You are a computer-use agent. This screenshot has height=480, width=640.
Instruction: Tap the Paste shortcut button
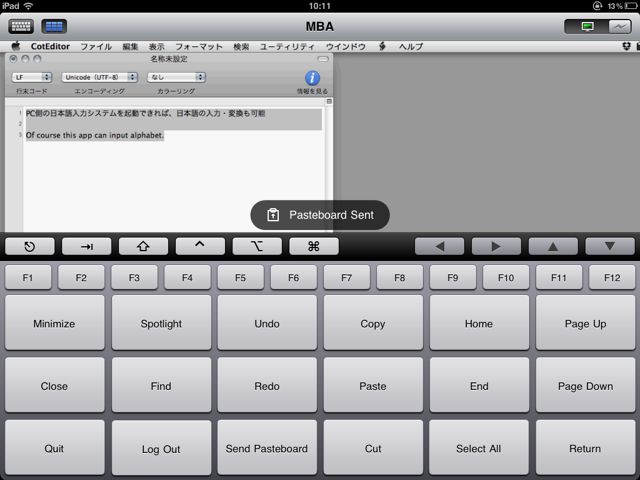pyautogui.click(x=373, y=386)
